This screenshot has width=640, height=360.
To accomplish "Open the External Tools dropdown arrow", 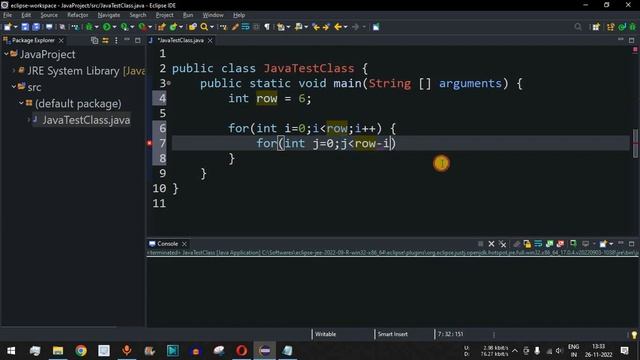I will click(150, 27).
